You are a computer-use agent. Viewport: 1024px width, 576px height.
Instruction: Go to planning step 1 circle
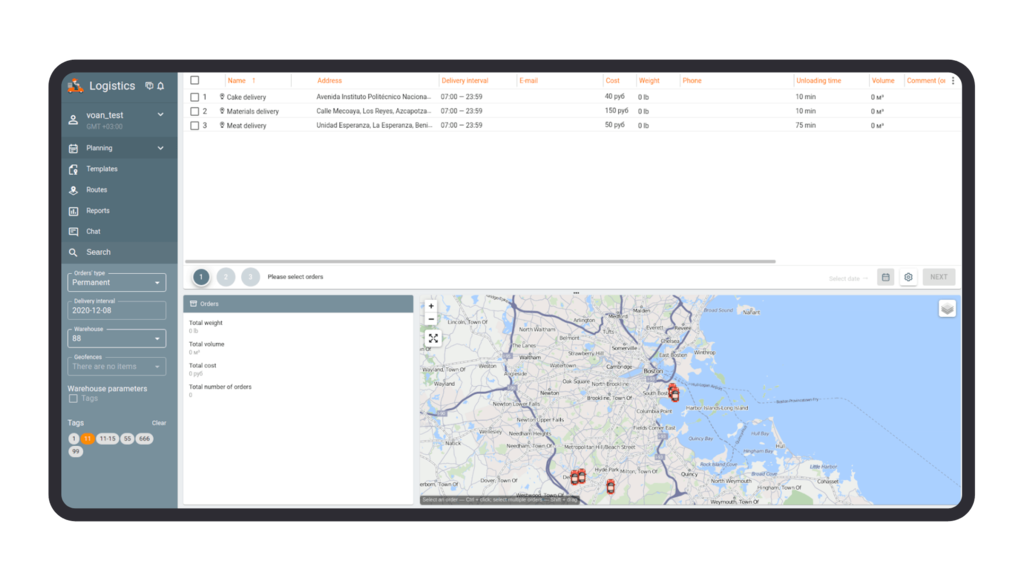(201, 277)
